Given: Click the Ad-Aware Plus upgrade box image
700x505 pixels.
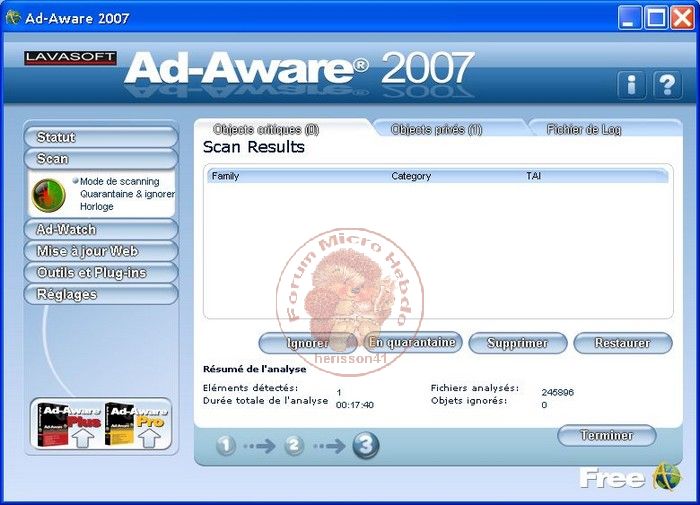Looking at the screenshot, I should pyautogui.click(x=69, y=425).
